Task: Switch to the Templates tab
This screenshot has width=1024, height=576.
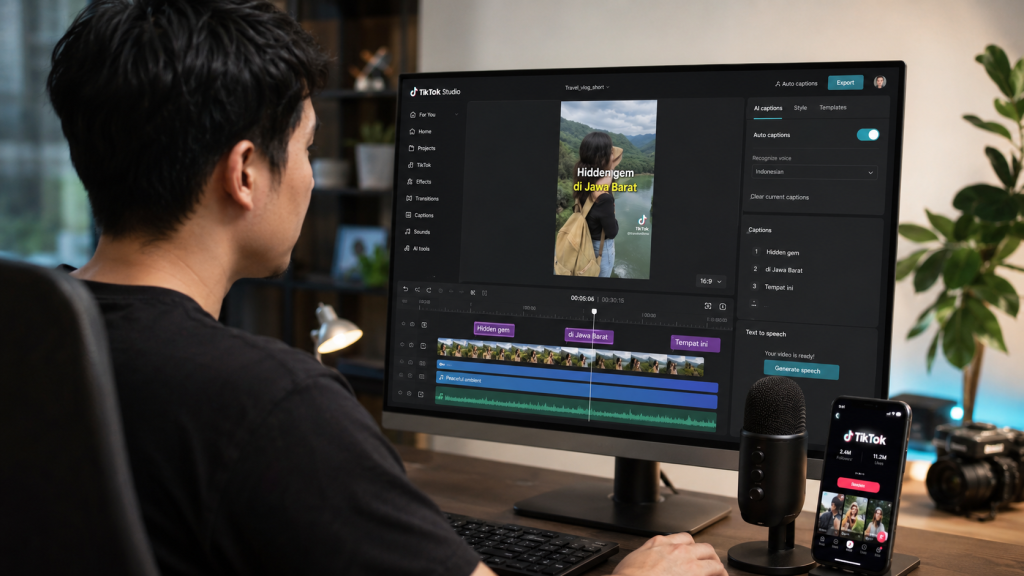Action: point(833,108)
